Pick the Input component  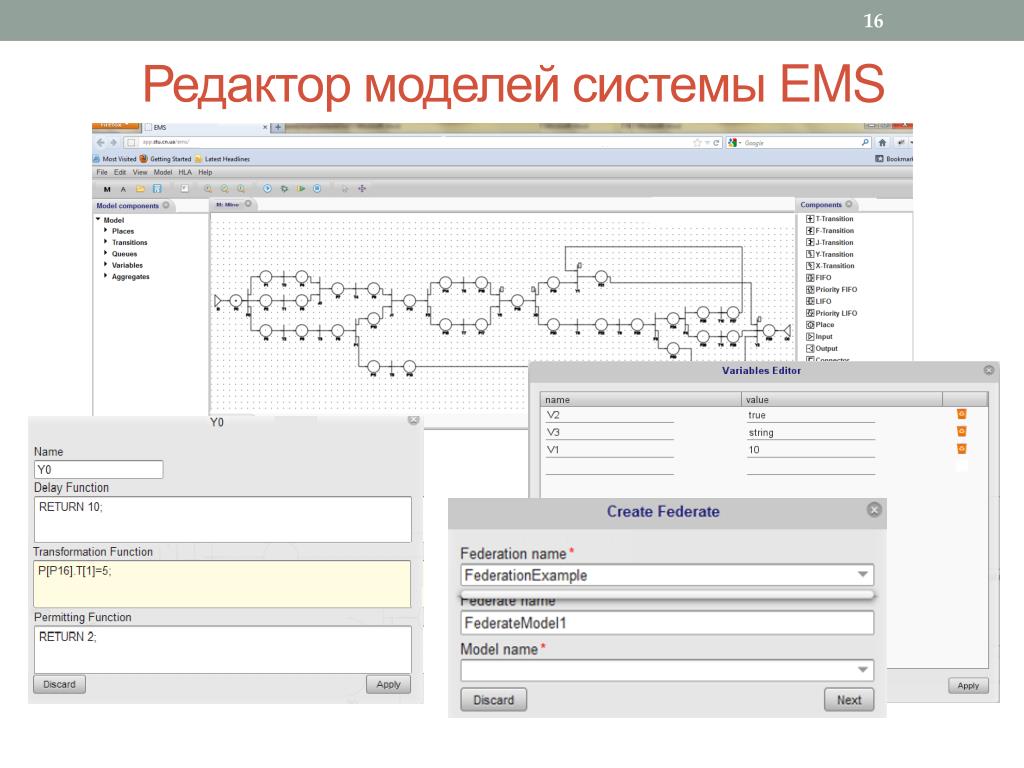point(820,336)
